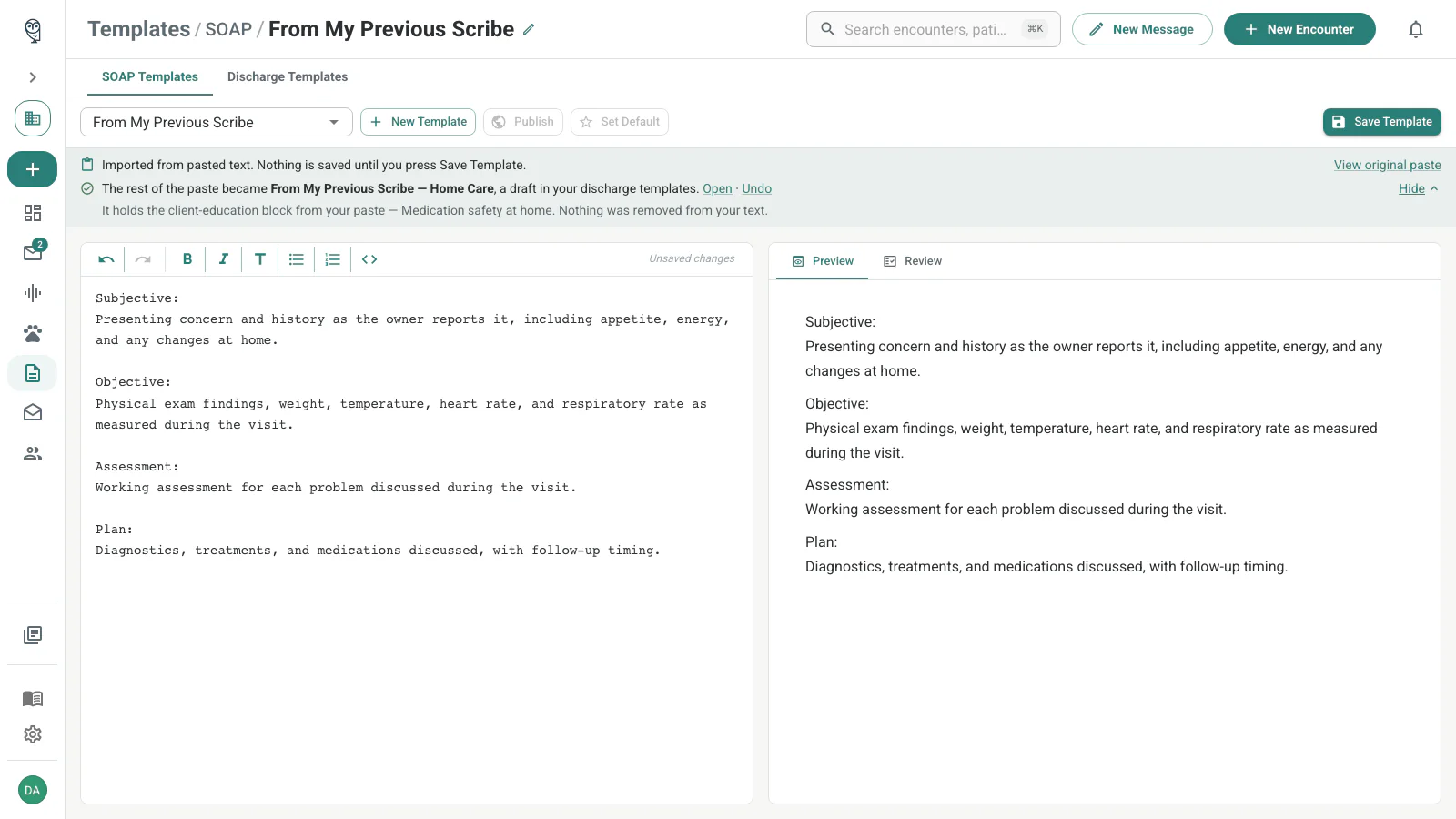Image resolution: width=1456 pixels, height=819 pixels.
Task: Insert a numbered list
Action: (333, 259)
